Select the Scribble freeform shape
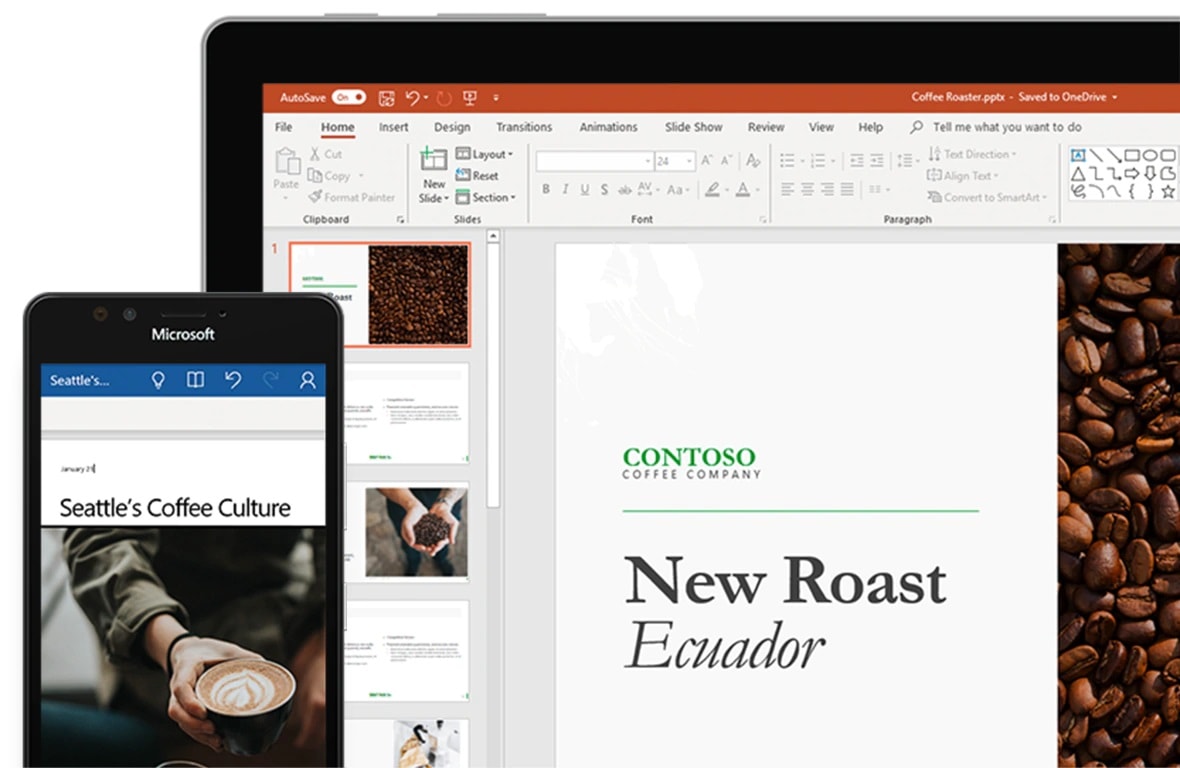Viewport: 1180px width, 768px height. point(1078,192)
